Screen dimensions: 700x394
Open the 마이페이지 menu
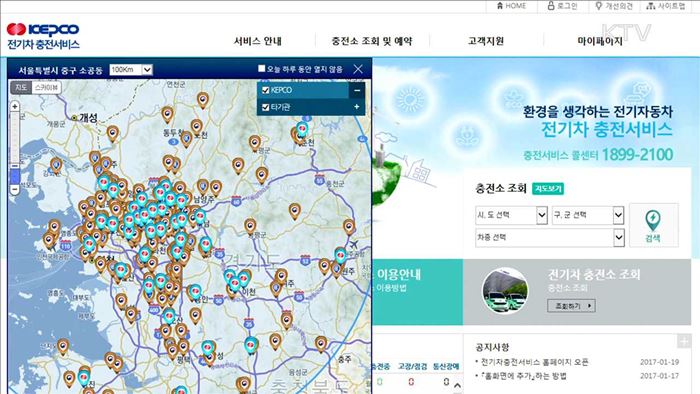pyautogui.click(x=600, y=41)
